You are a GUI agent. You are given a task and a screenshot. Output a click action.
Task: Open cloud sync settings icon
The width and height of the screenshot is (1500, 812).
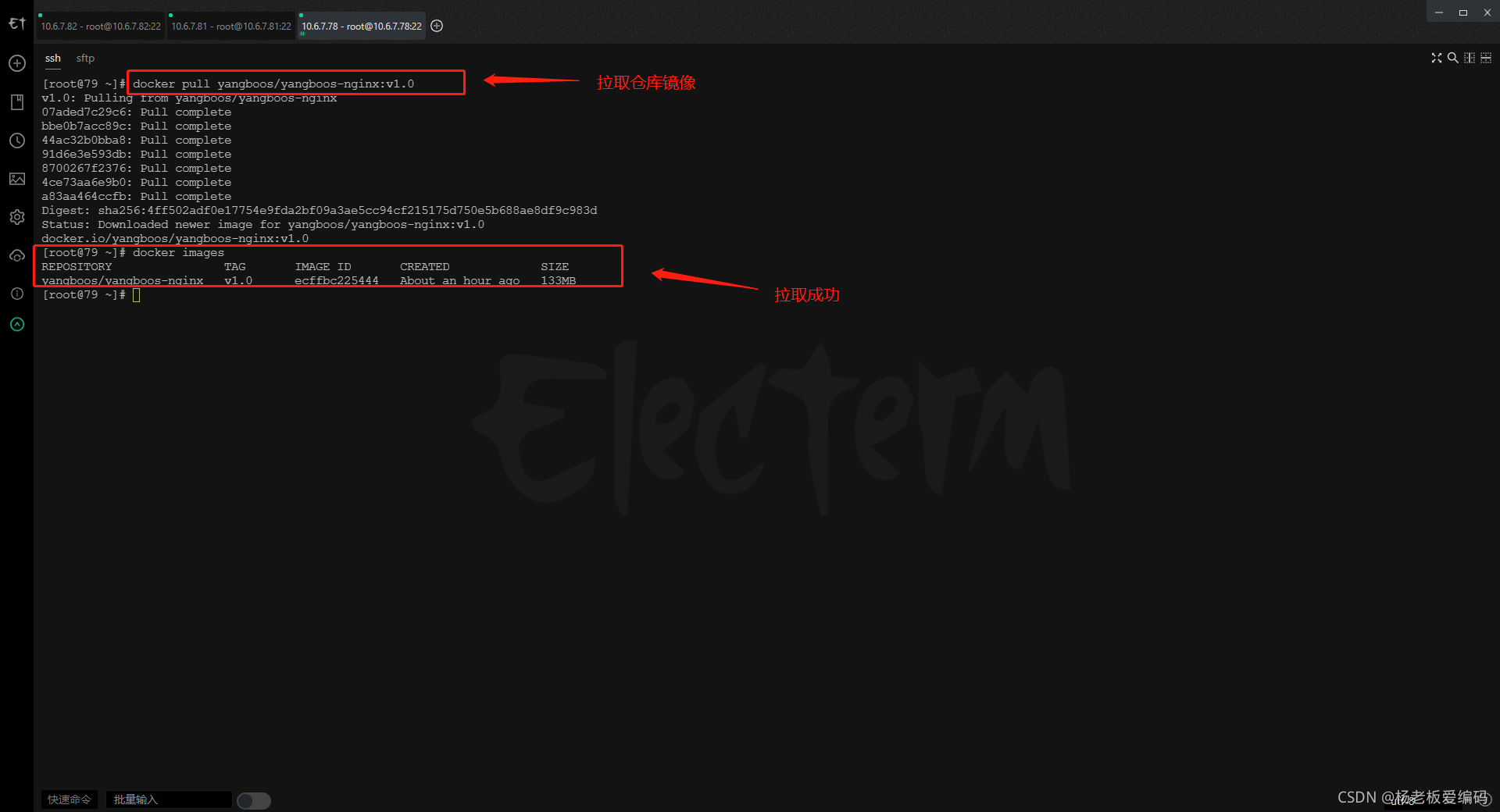(x=17, y=255)
